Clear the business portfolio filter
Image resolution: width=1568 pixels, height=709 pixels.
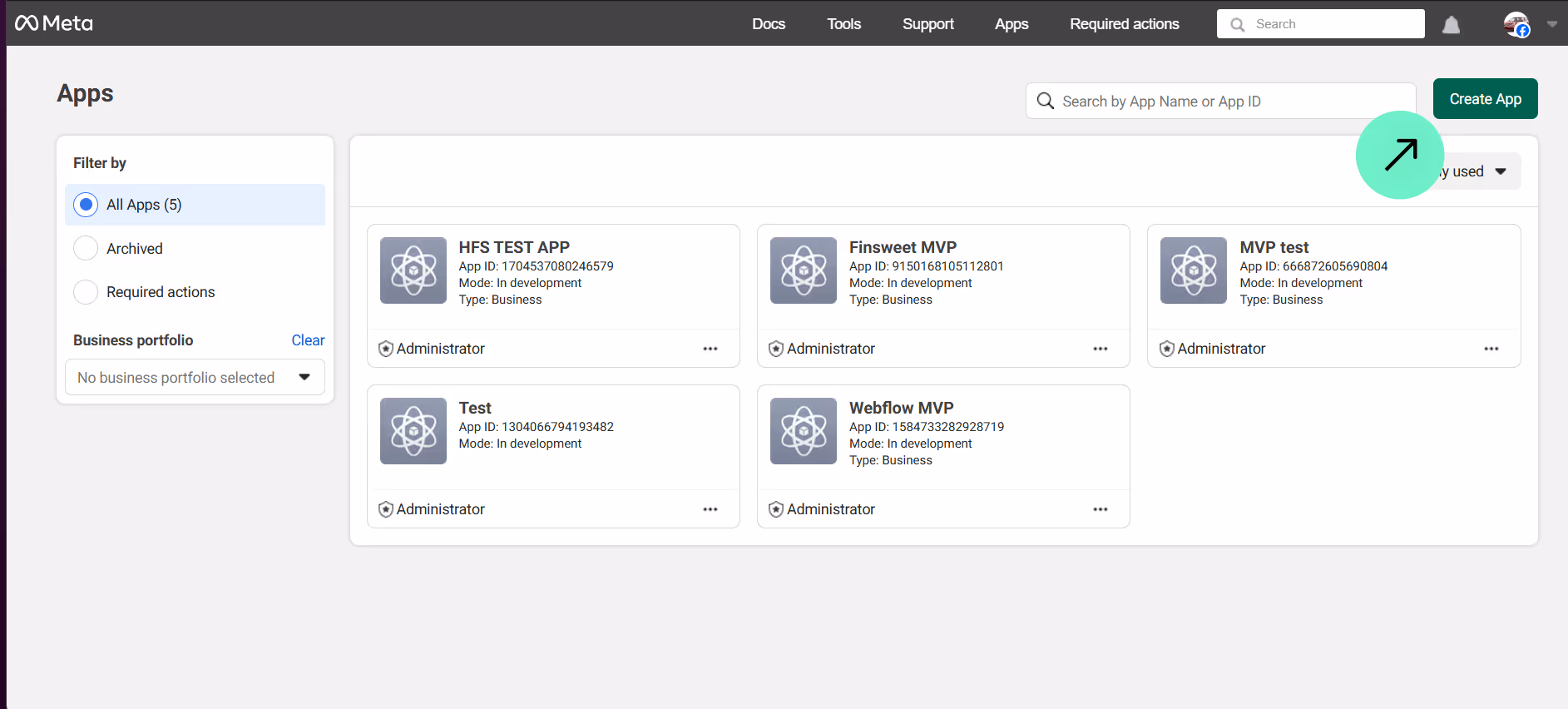pyautogui.click(x=308, y=340)
